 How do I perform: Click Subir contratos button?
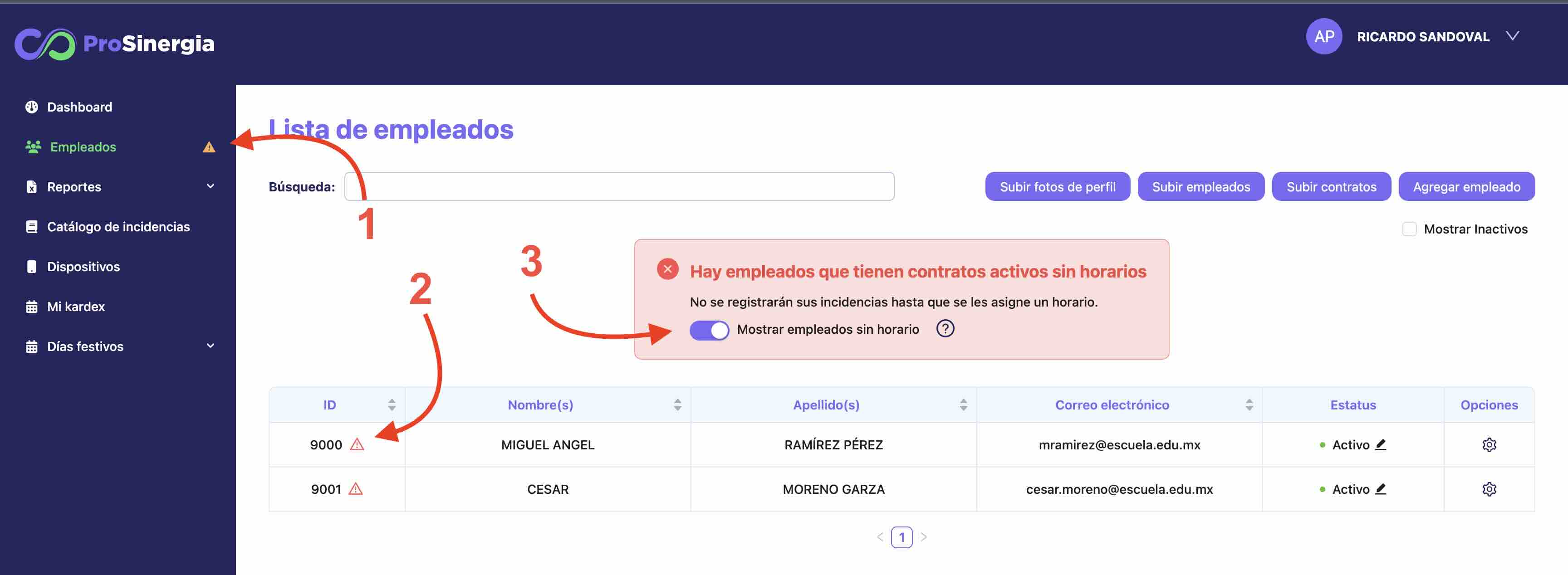point(1331,186)
